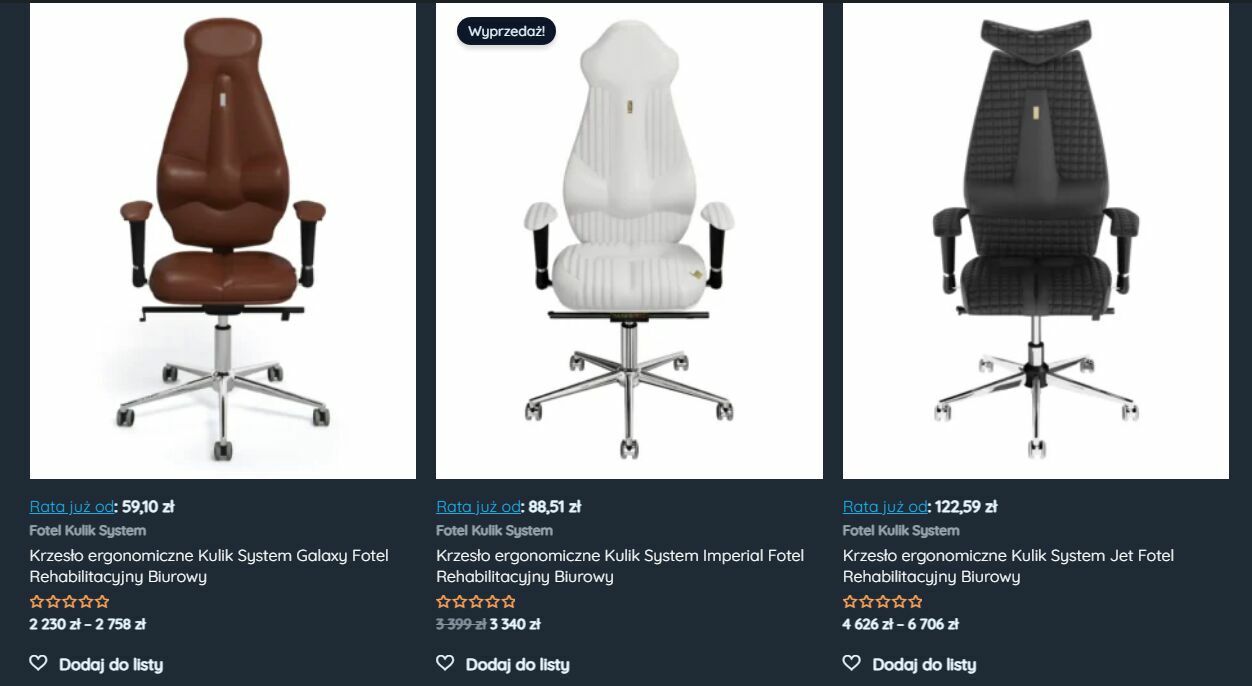Screen dimensions: 1252x686
Task: Click 'Dodaj do listy' under Imperial chair
Action: 518,664
